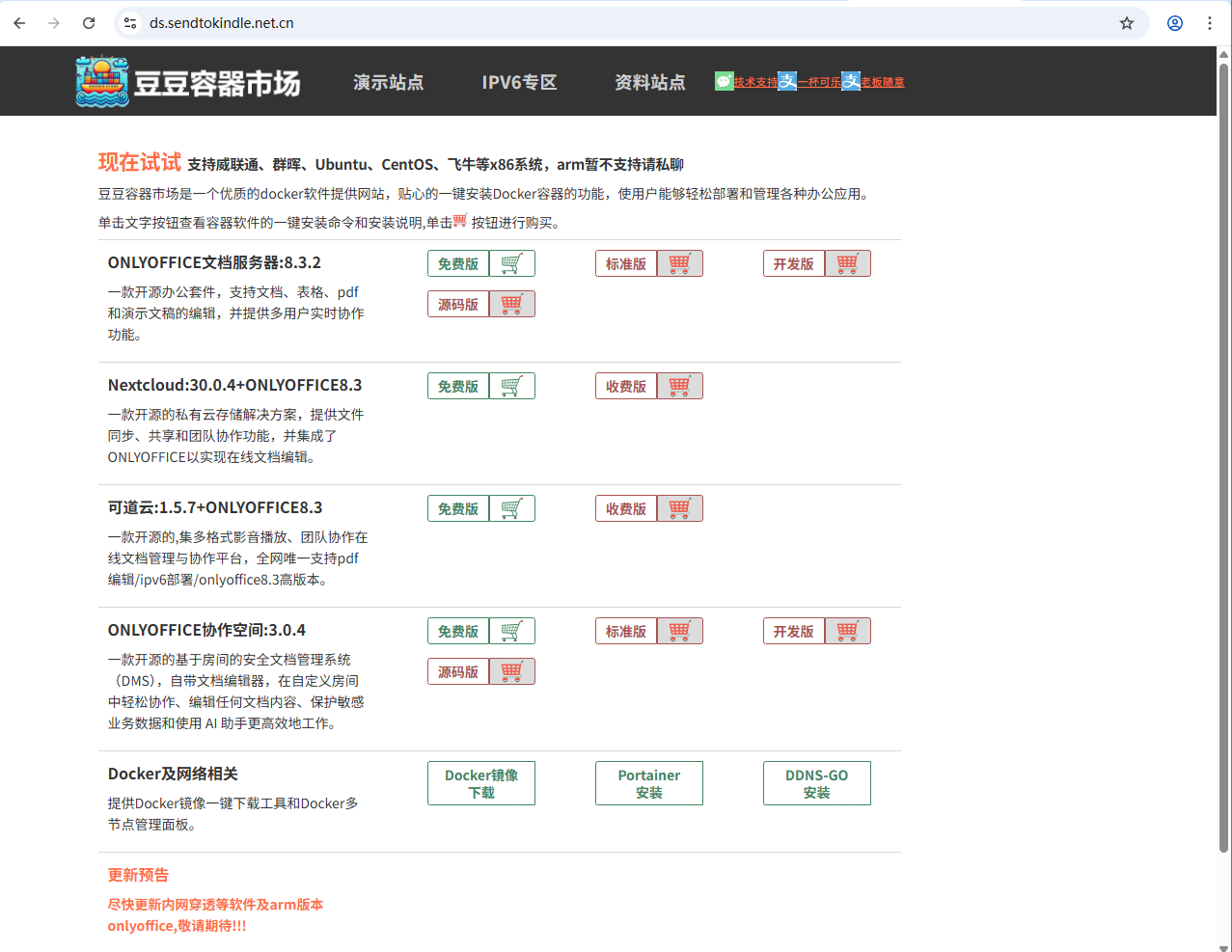Click the Portainer安装 button

pyautogui.click(x=649, y=783)
